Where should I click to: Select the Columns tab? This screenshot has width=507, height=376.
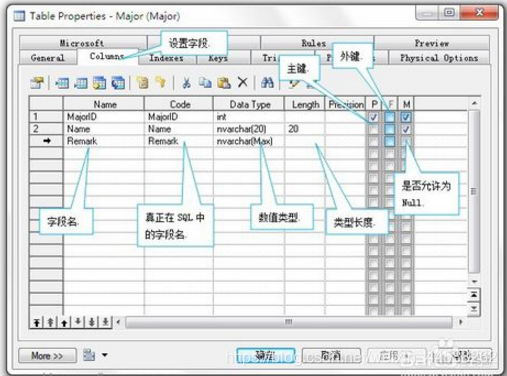coord(107,56)
